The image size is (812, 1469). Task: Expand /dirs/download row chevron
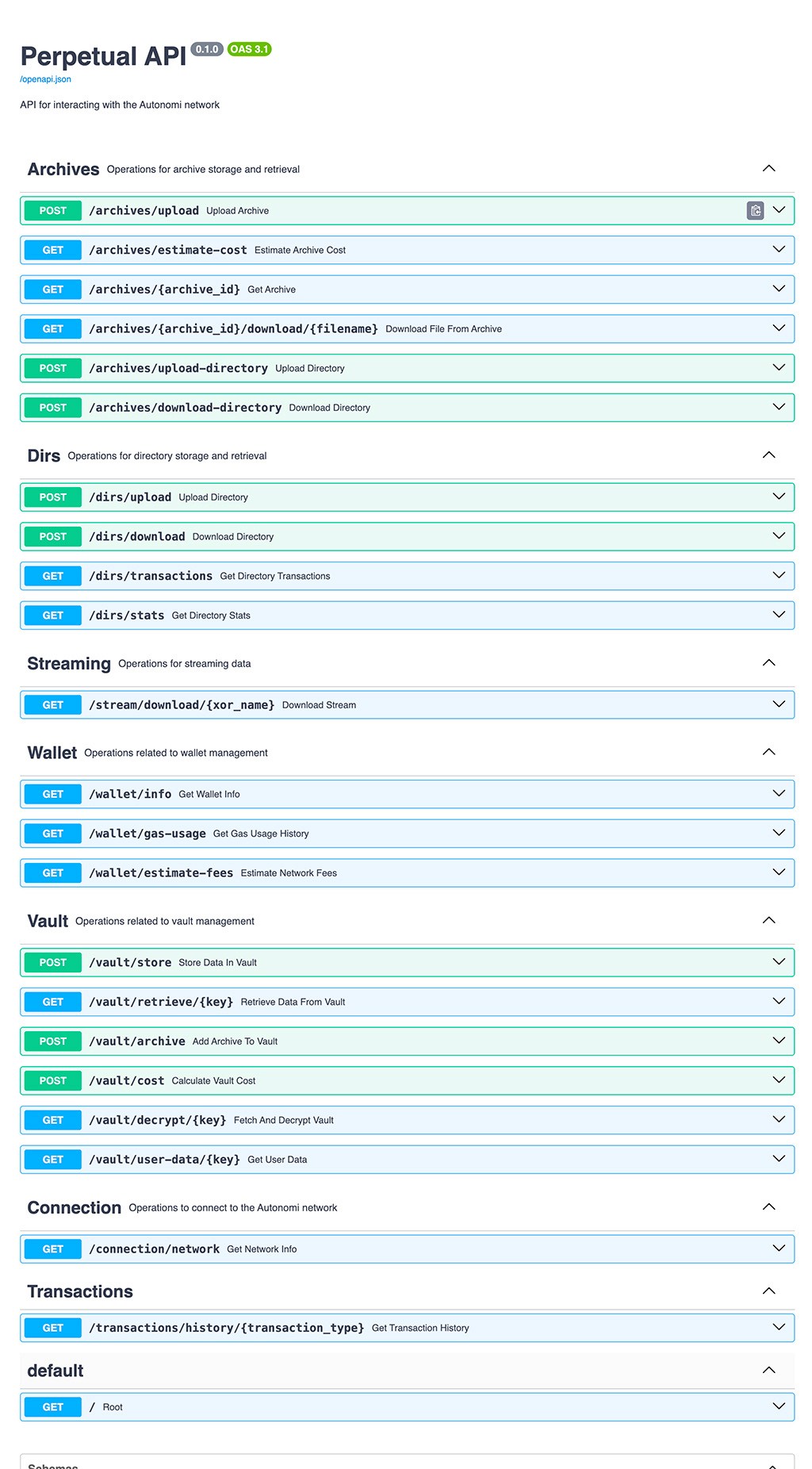click(x=779, y=536)
